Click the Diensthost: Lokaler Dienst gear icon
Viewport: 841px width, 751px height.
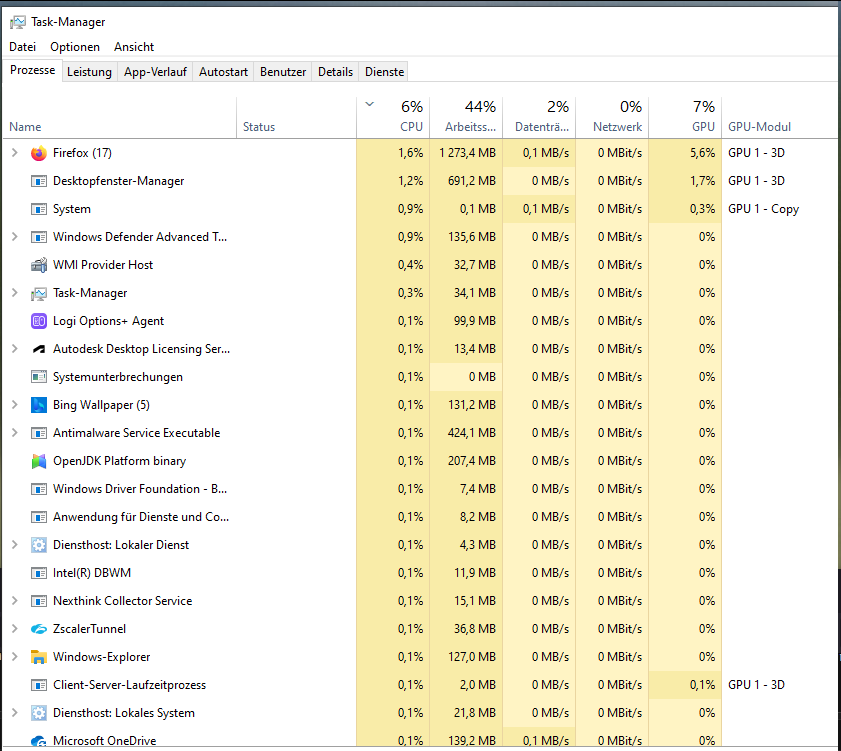click(39, 545)
